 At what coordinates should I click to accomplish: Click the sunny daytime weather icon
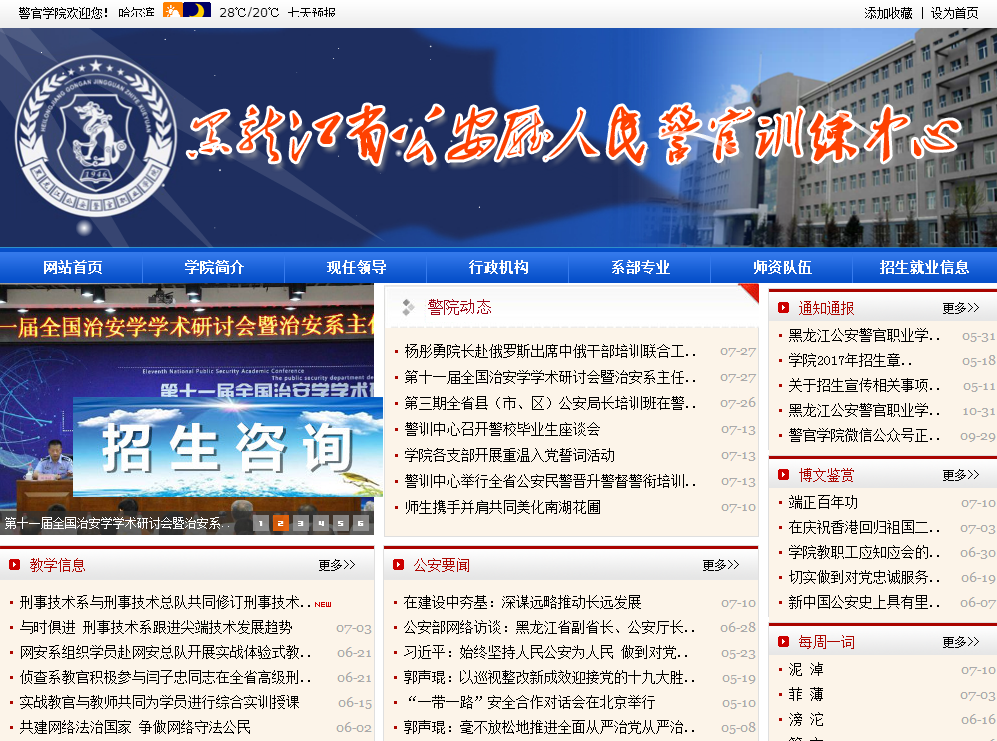tap(173, 11)
